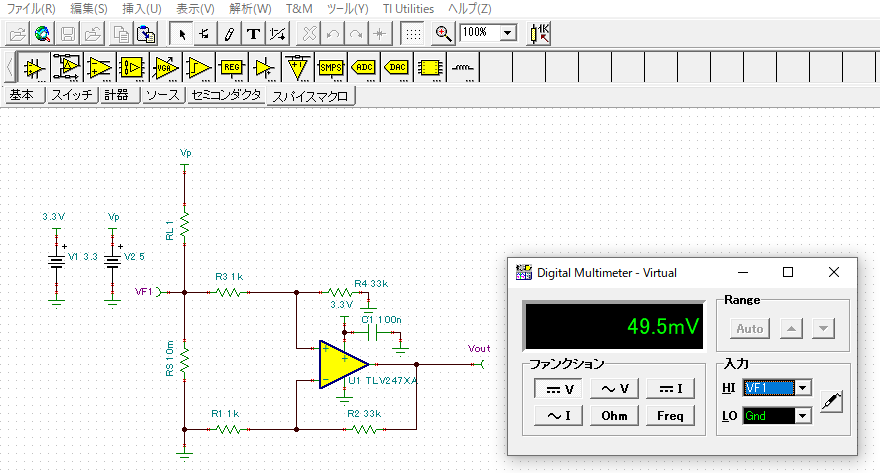The height and width of the screenshot is (473, 880).
Task: Switch to the ソース component tab
Action: [x=162, y=95]
